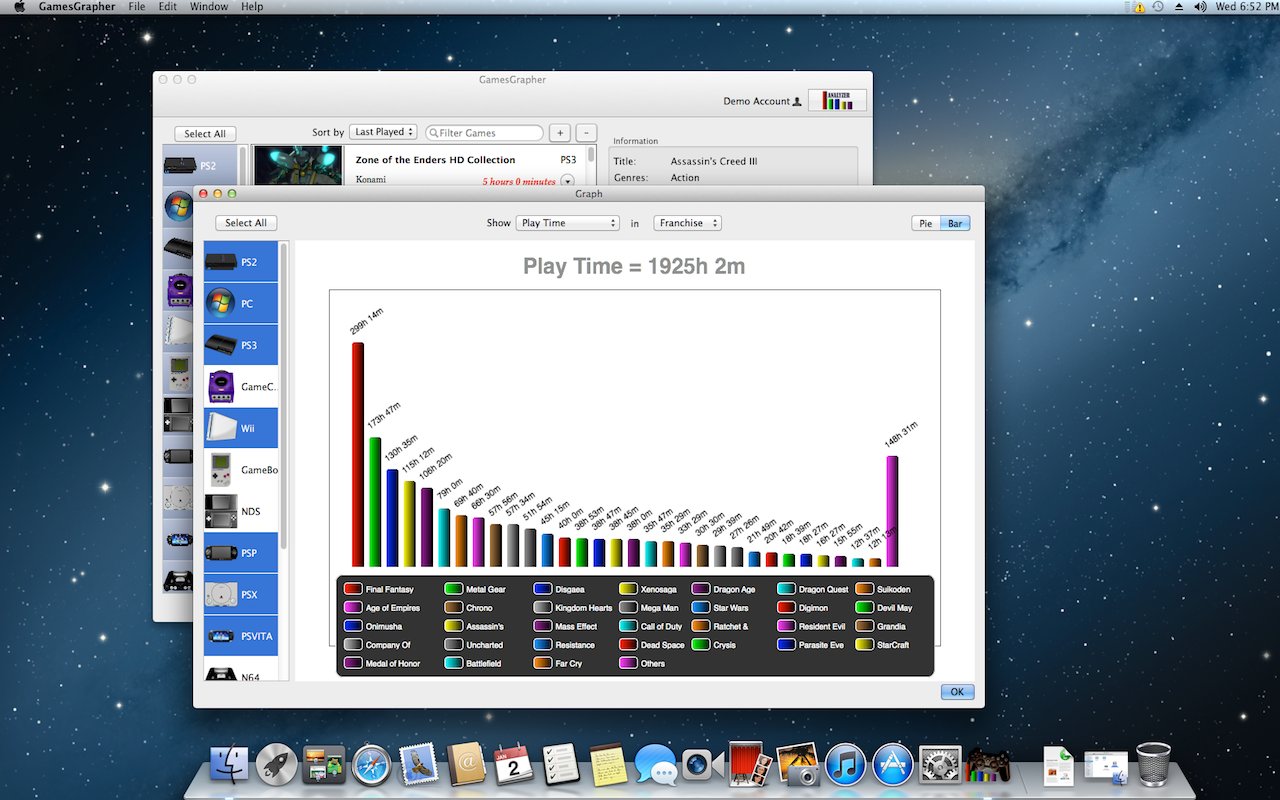The image size is (1280, 800).
Task: Open the Window menu
Action: point(209,7)
